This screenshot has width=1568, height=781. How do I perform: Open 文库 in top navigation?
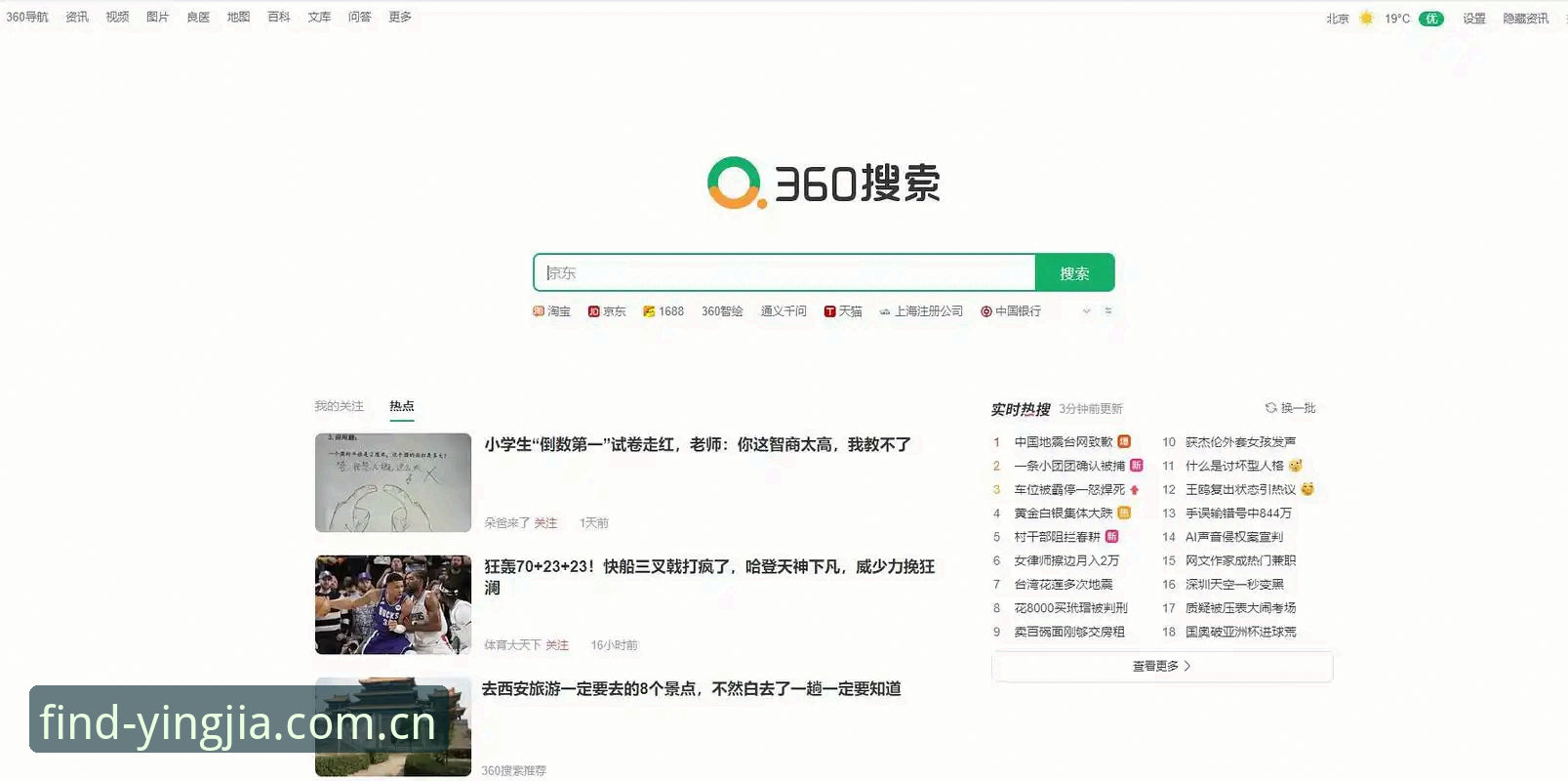(x=319, y=17)
